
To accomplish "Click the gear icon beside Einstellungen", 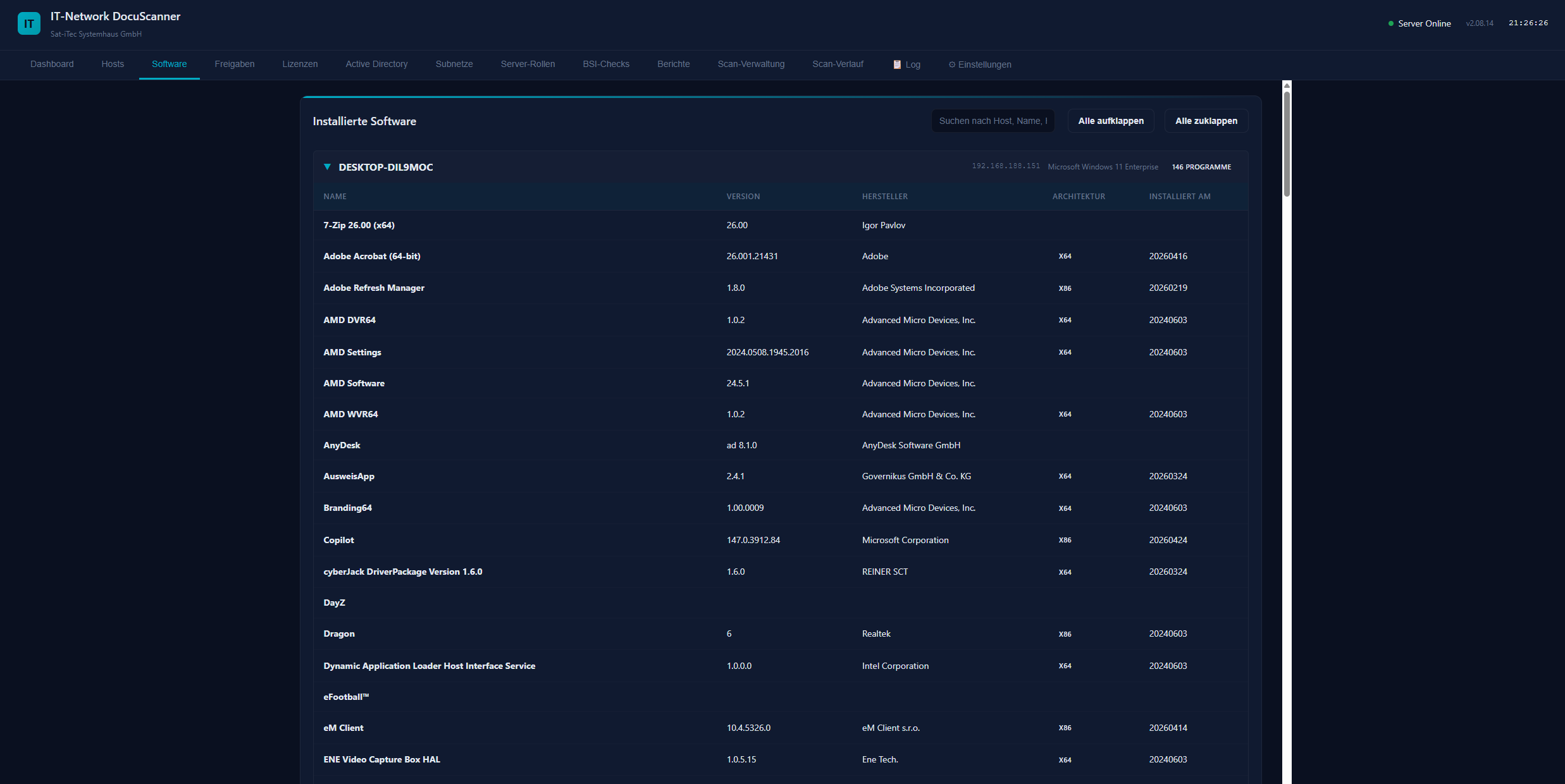I will pos(953,64).
